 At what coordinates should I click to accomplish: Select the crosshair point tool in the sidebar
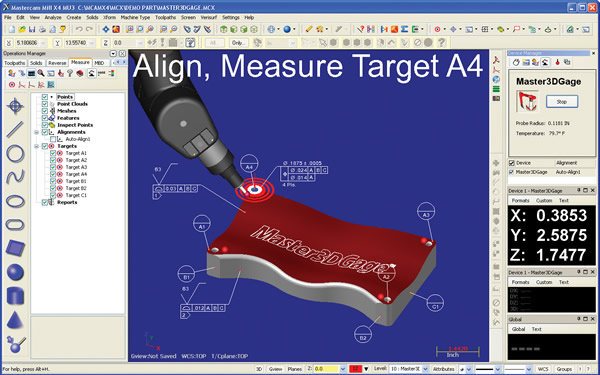(15, 106)
